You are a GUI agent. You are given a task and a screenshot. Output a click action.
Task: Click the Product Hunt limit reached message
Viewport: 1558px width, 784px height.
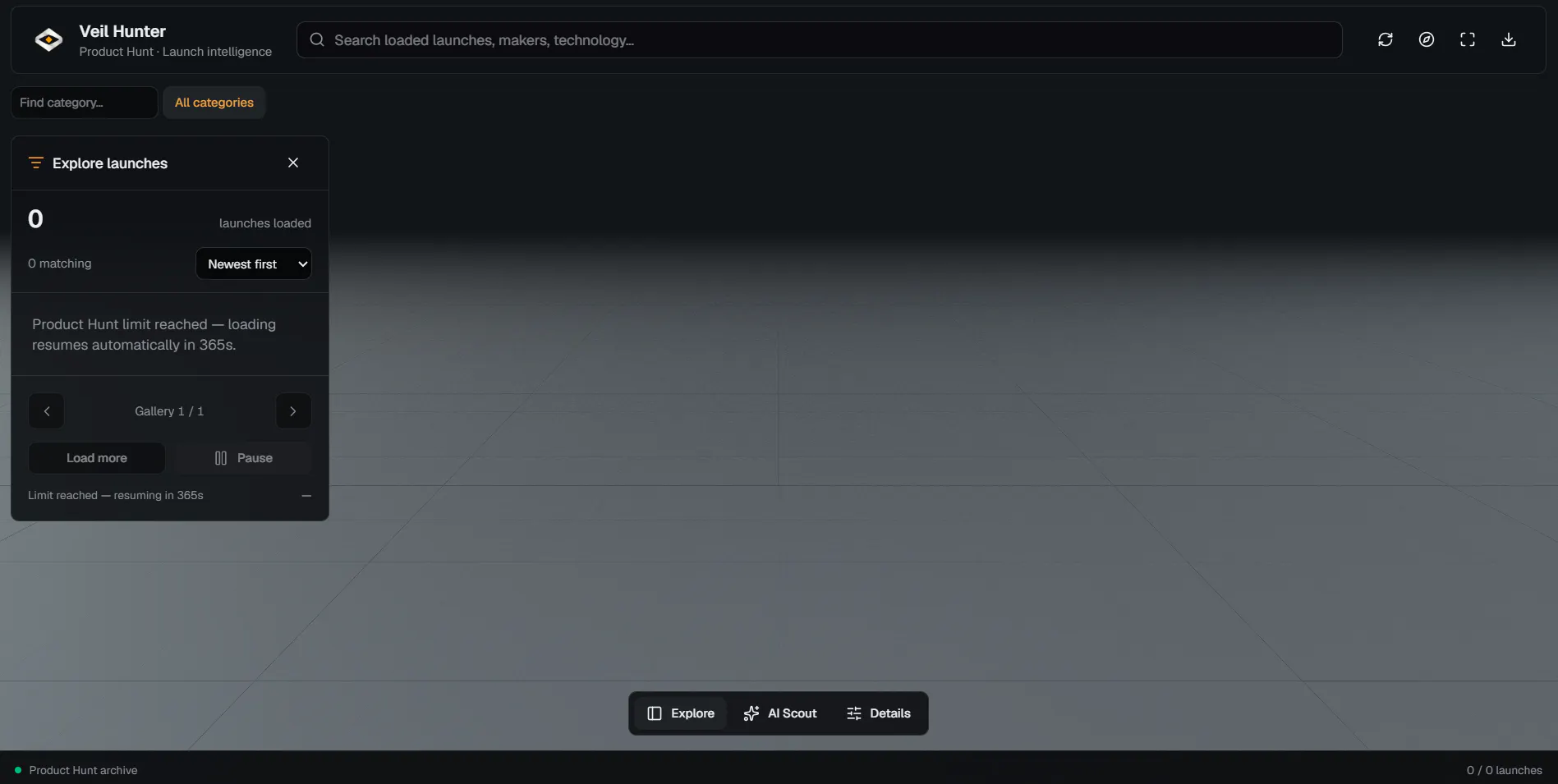point(154,335)
